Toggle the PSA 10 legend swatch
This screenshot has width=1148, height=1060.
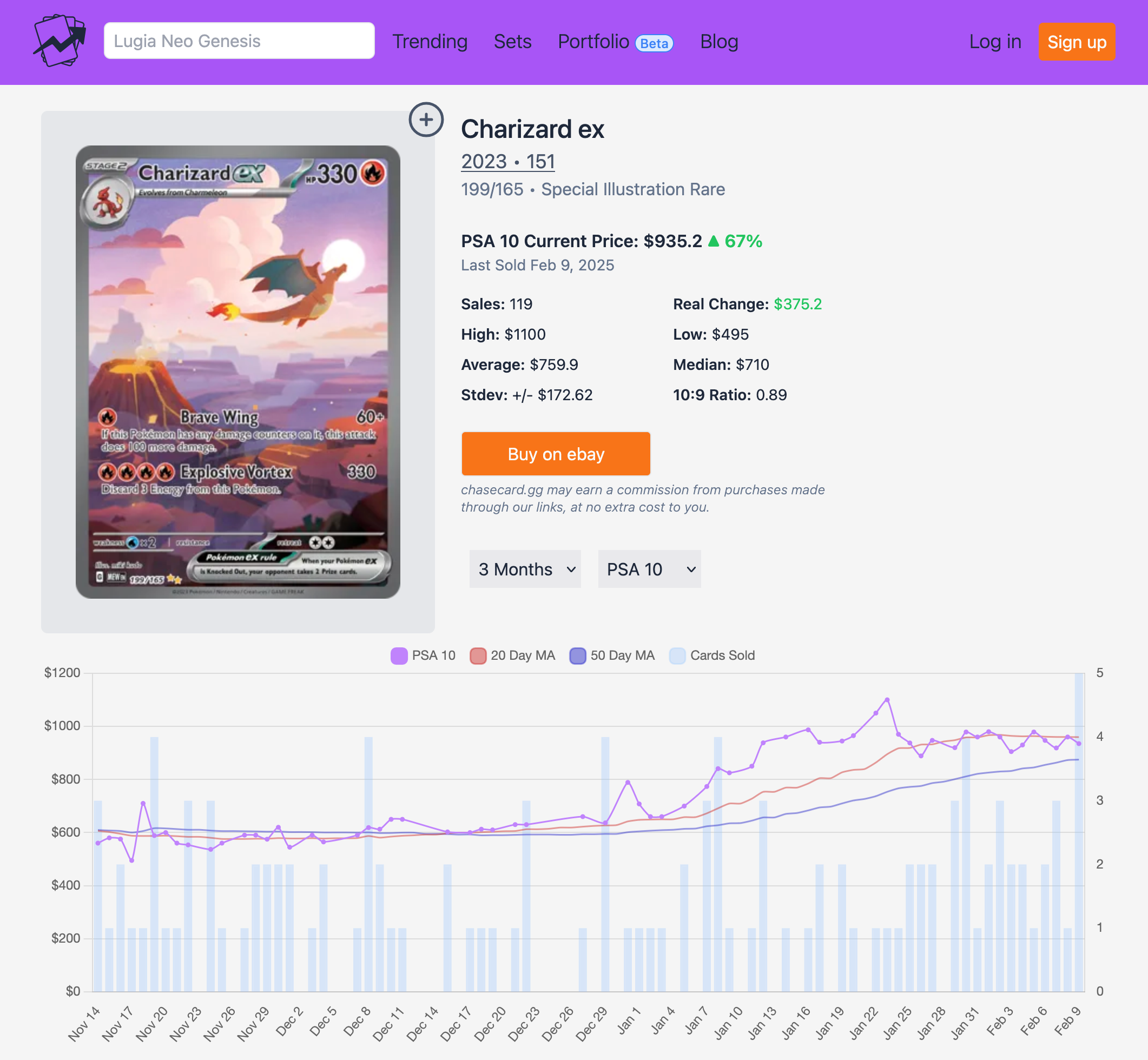click(x=399, y=655)
